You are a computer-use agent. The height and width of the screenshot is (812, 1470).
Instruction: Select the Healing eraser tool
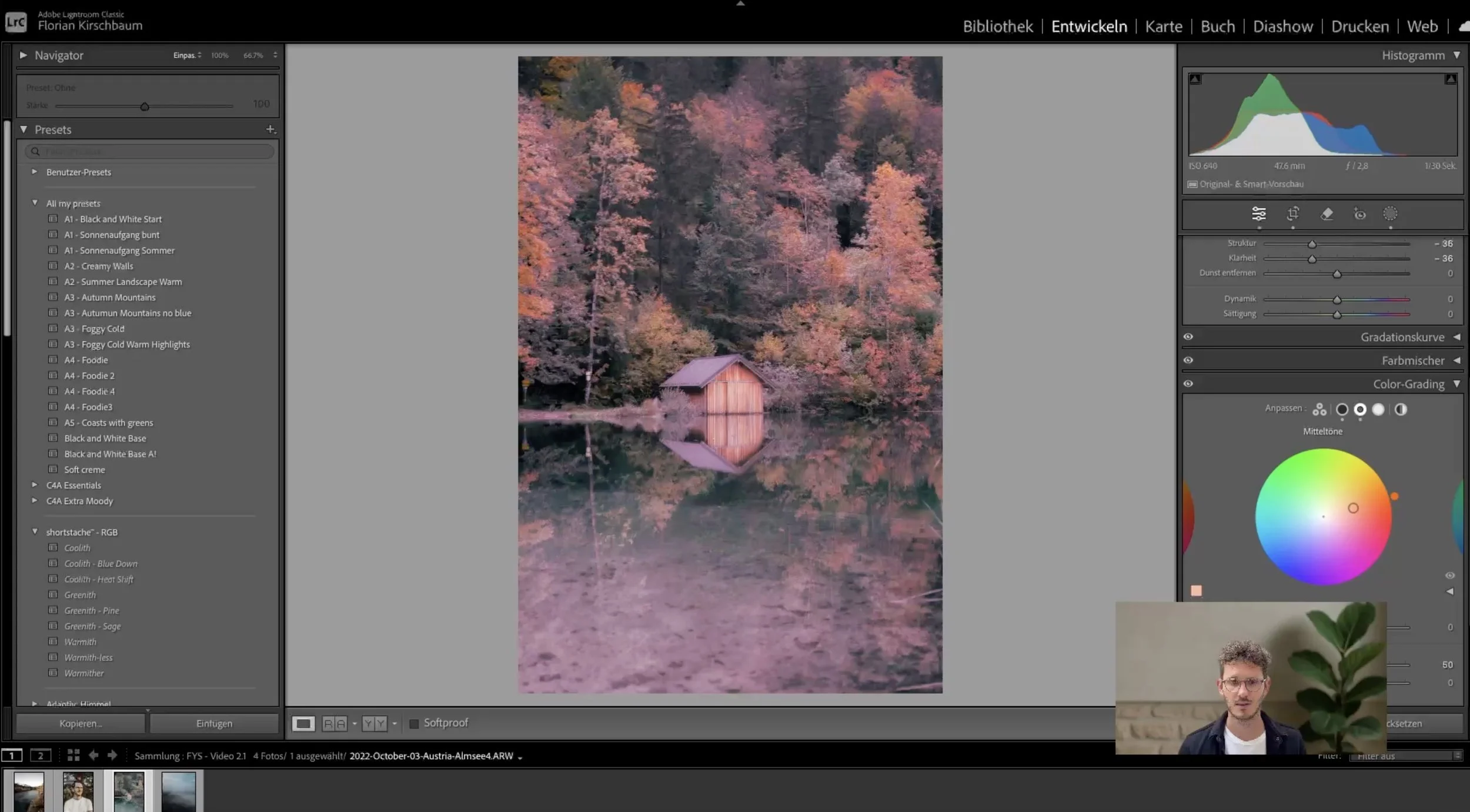tap(1327, 213)
